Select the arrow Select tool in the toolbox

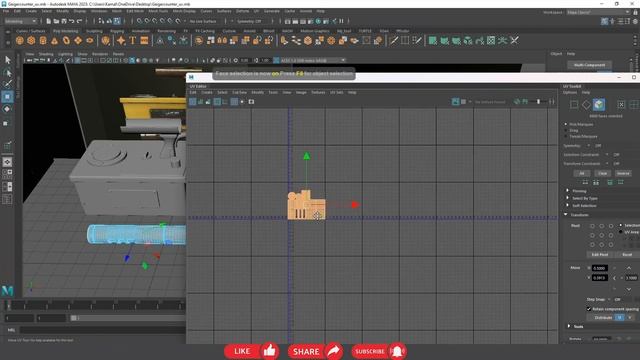click(x=7, y=60)
